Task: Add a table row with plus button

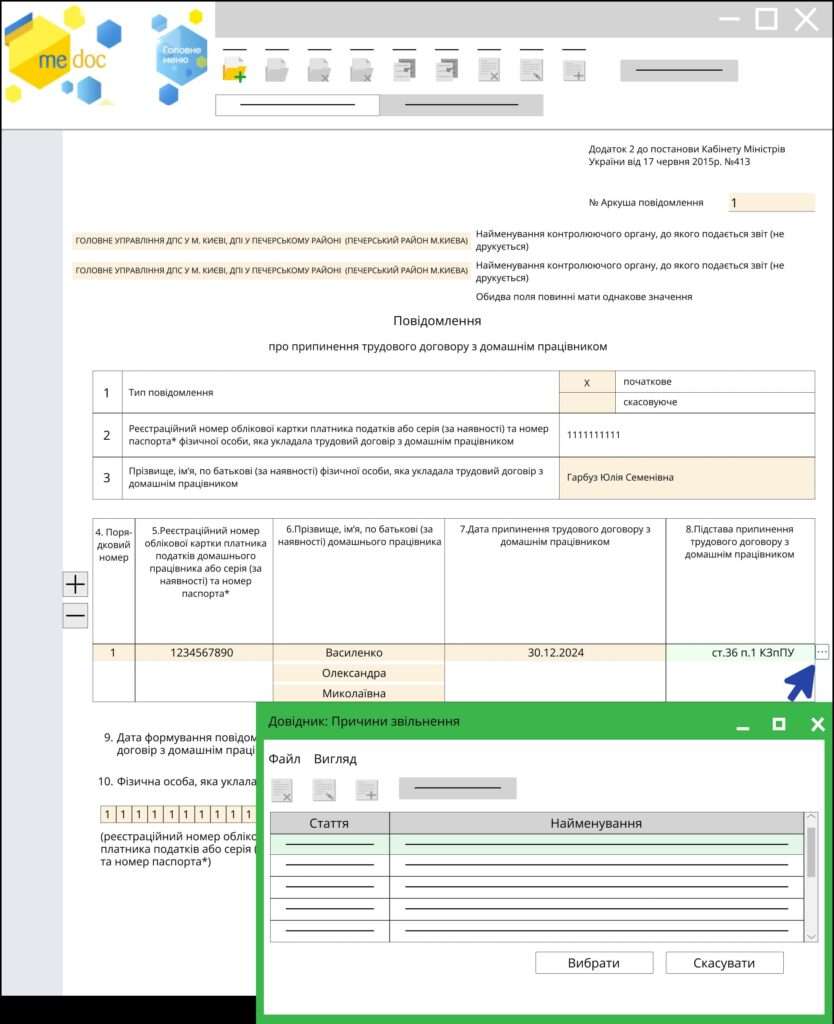Action: [x=75, y=585]
